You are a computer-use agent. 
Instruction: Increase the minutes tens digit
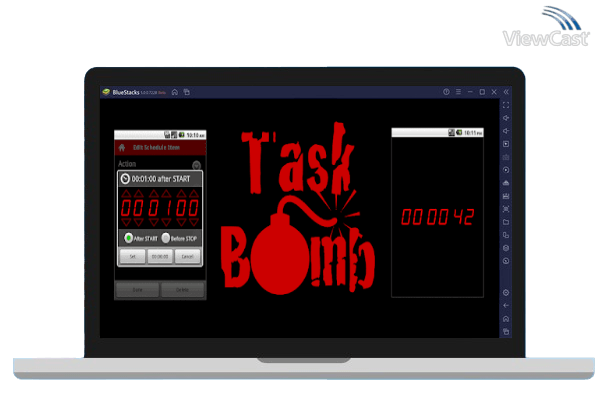(154, 193)
